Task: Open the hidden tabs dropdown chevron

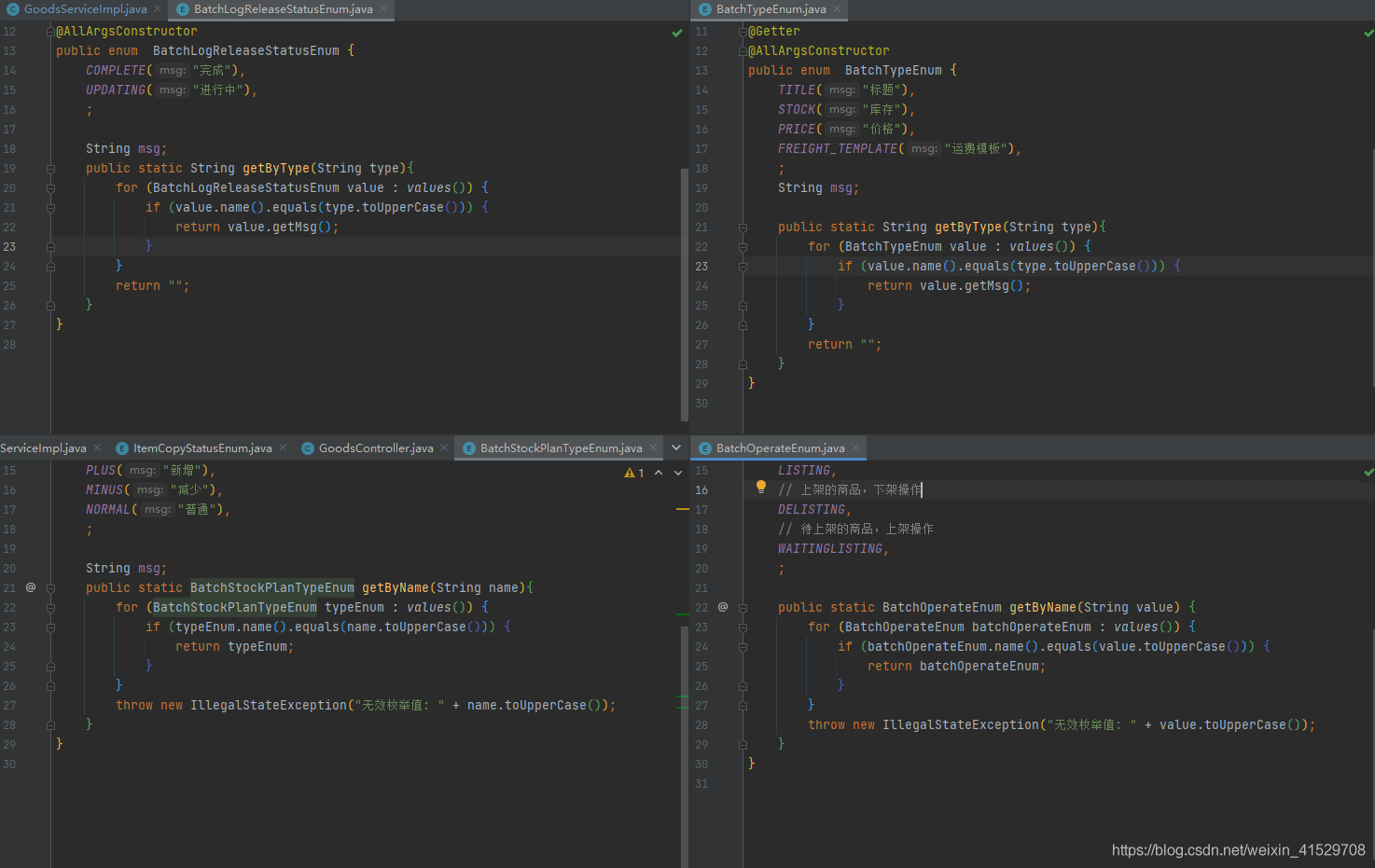Action: click(676, 448)
